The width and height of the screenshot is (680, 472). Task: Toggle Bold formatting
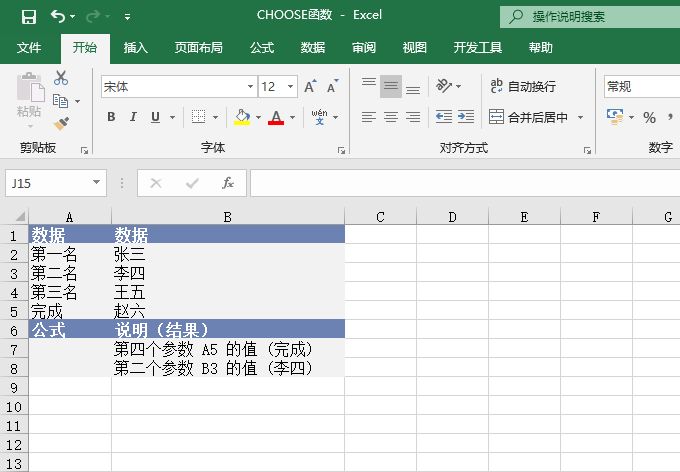pos(111,117)
